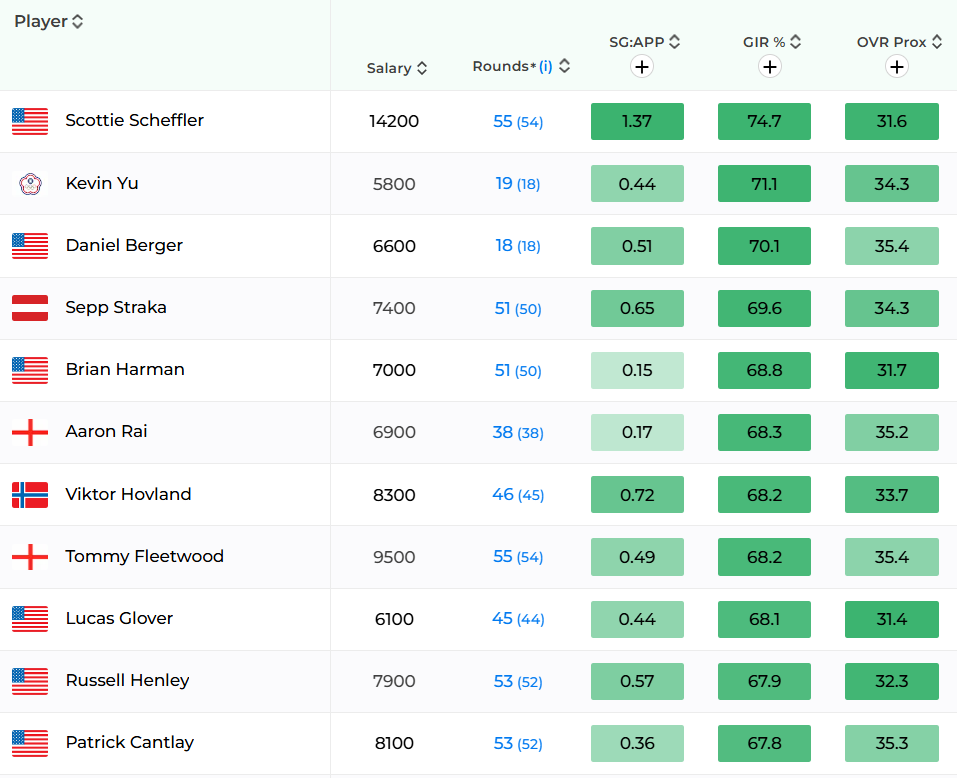Click the plus icon under SG:APP
This screenshot has width=957, height=778.
click(x=641, y=67)
